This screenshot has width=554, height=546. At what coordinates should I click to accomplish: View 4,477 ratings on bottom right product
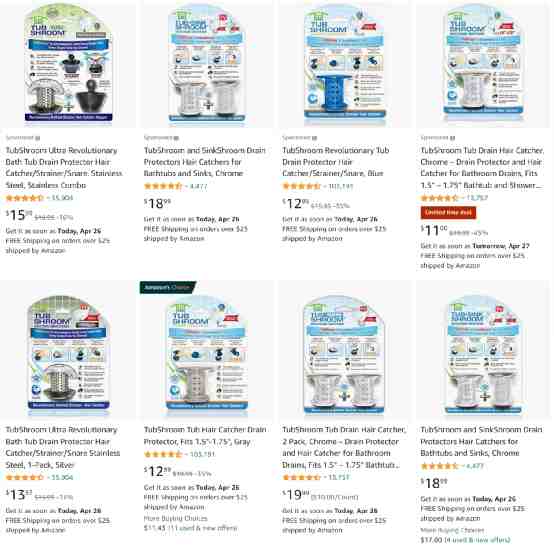(475, 466)
